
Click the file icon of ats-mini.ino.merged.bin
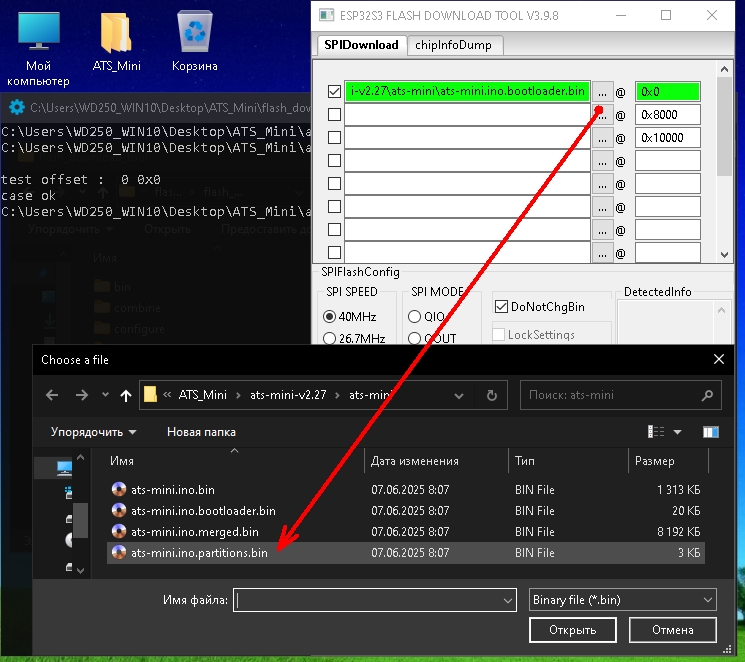tap(119, 531)
